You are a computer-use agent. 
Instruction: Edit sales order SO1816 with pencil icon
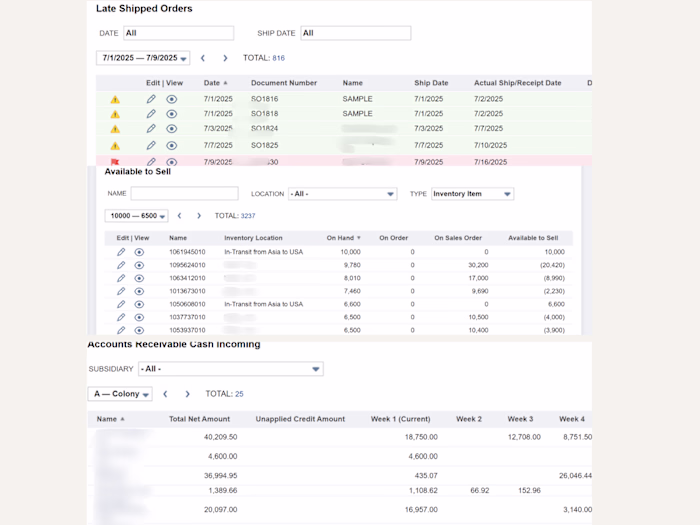point(151,99)
